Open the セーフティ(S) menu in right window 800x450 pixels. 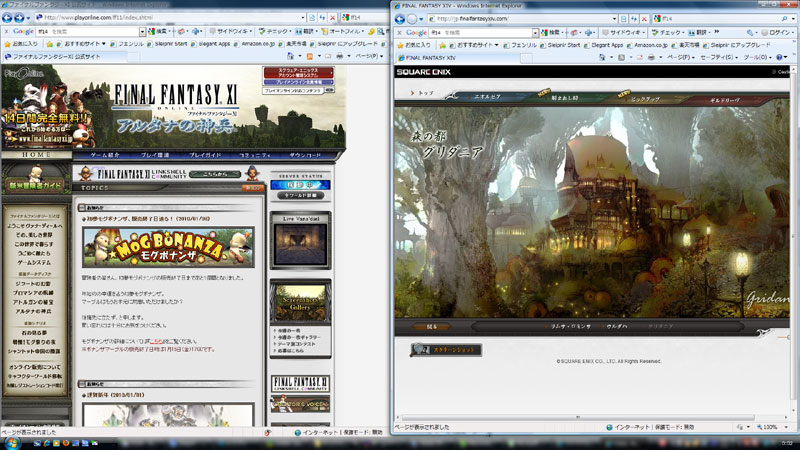(719, 57)
